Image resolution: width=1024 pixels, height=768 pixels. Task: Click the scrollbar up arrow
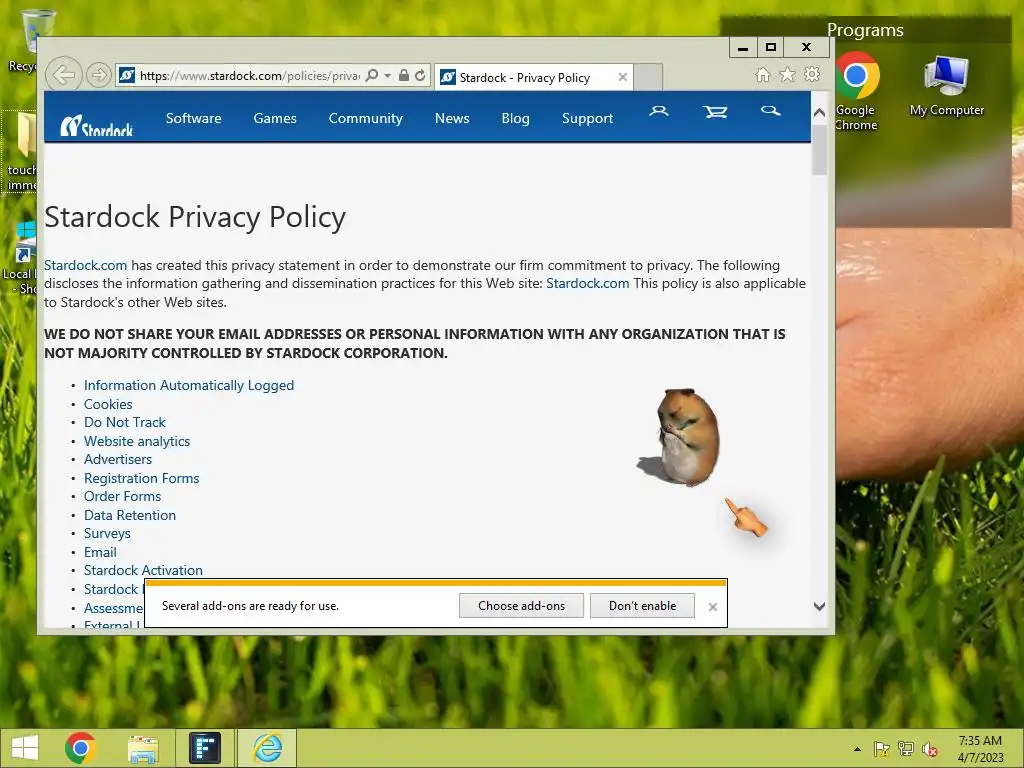(820, 112)
